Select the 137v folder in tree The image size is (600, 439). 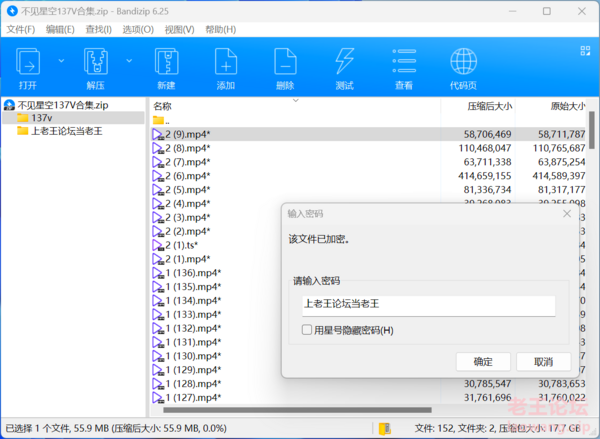[73, 118]
